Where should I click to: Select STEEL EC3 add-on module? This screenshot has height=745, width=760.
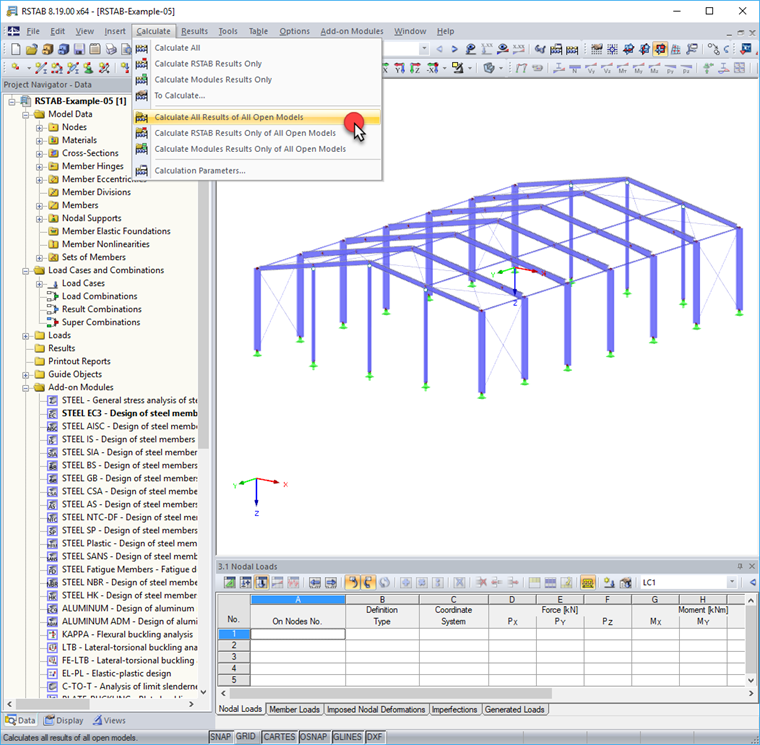[129, 413]
